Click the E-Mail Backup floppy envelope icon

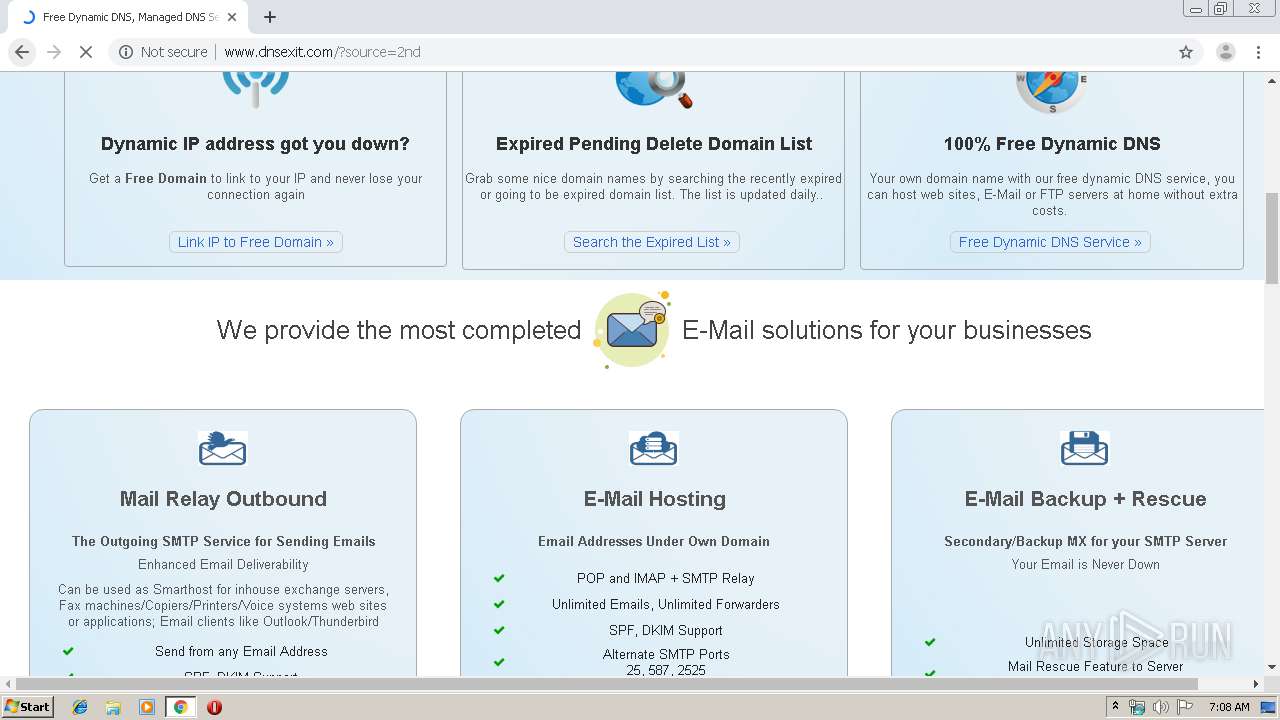tap(1085, 448)
